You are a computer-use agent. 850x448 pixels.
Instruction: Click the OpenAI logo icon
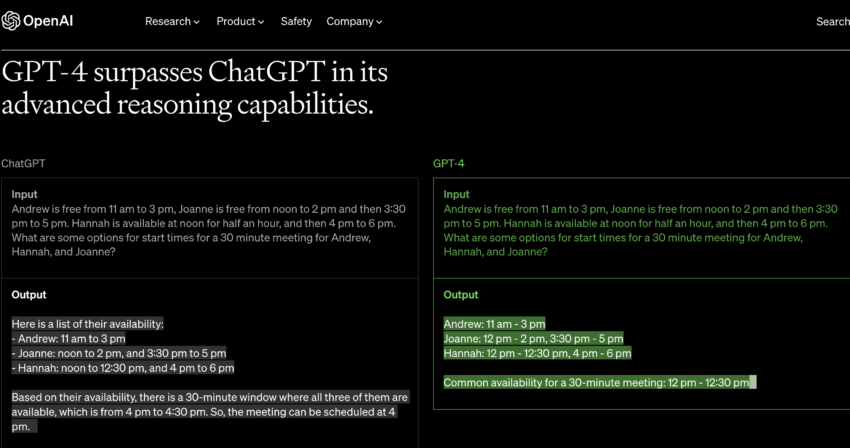16,21
